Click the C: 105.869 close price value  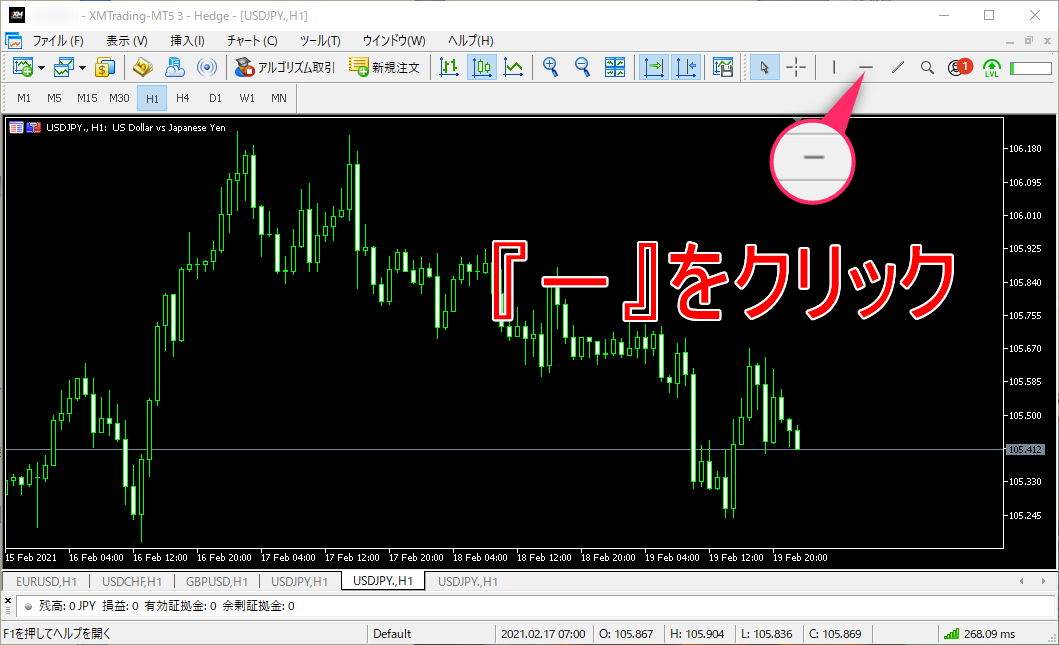pyautogui.click(x=835, y=634)
